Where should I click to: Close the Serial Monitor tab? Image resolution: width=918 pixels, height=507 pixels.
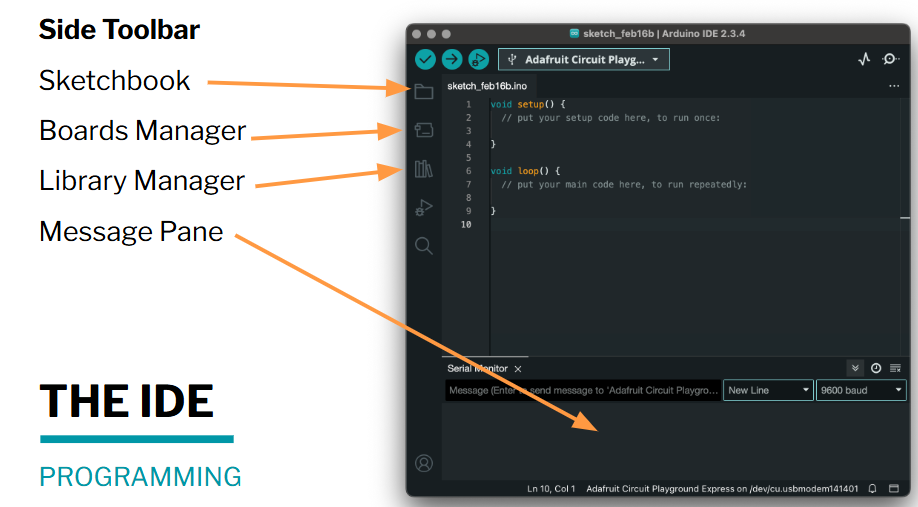(518, 369)
